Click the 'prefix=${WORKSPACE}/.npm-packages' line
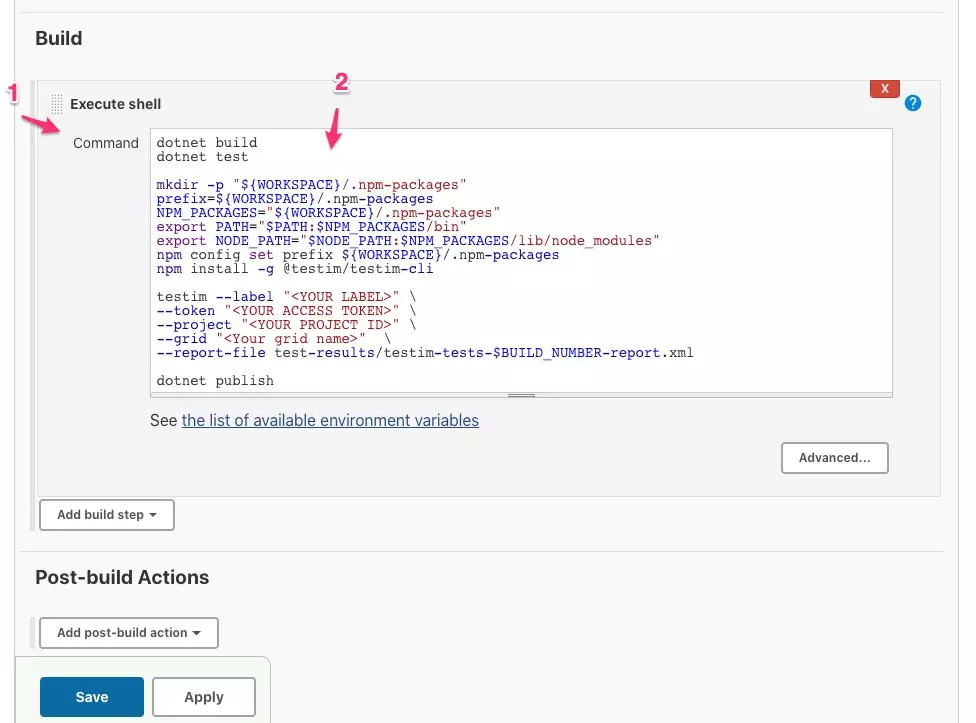 294,198
